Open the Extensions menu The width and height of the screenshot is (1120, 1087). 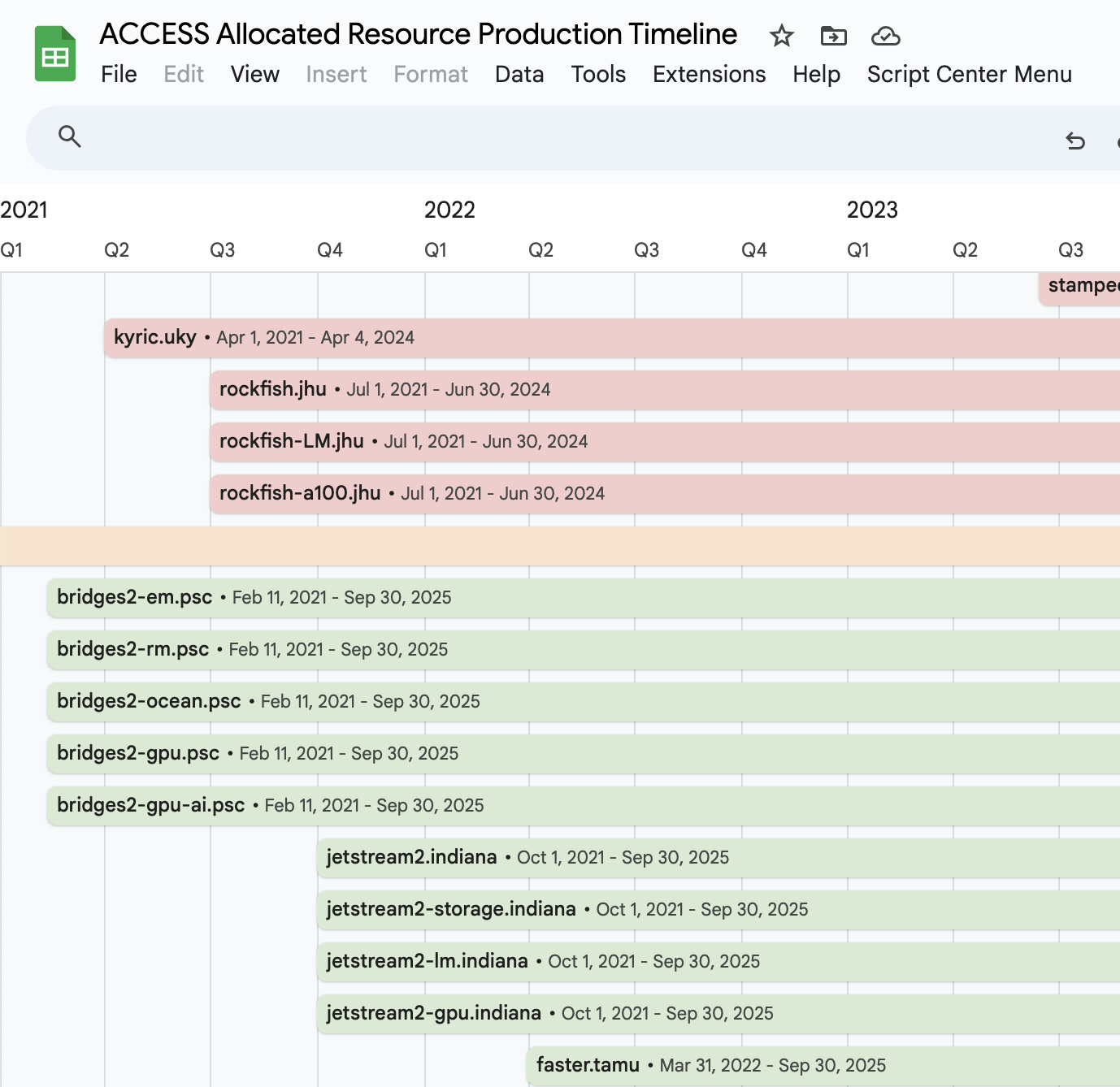tap(708, 74)
